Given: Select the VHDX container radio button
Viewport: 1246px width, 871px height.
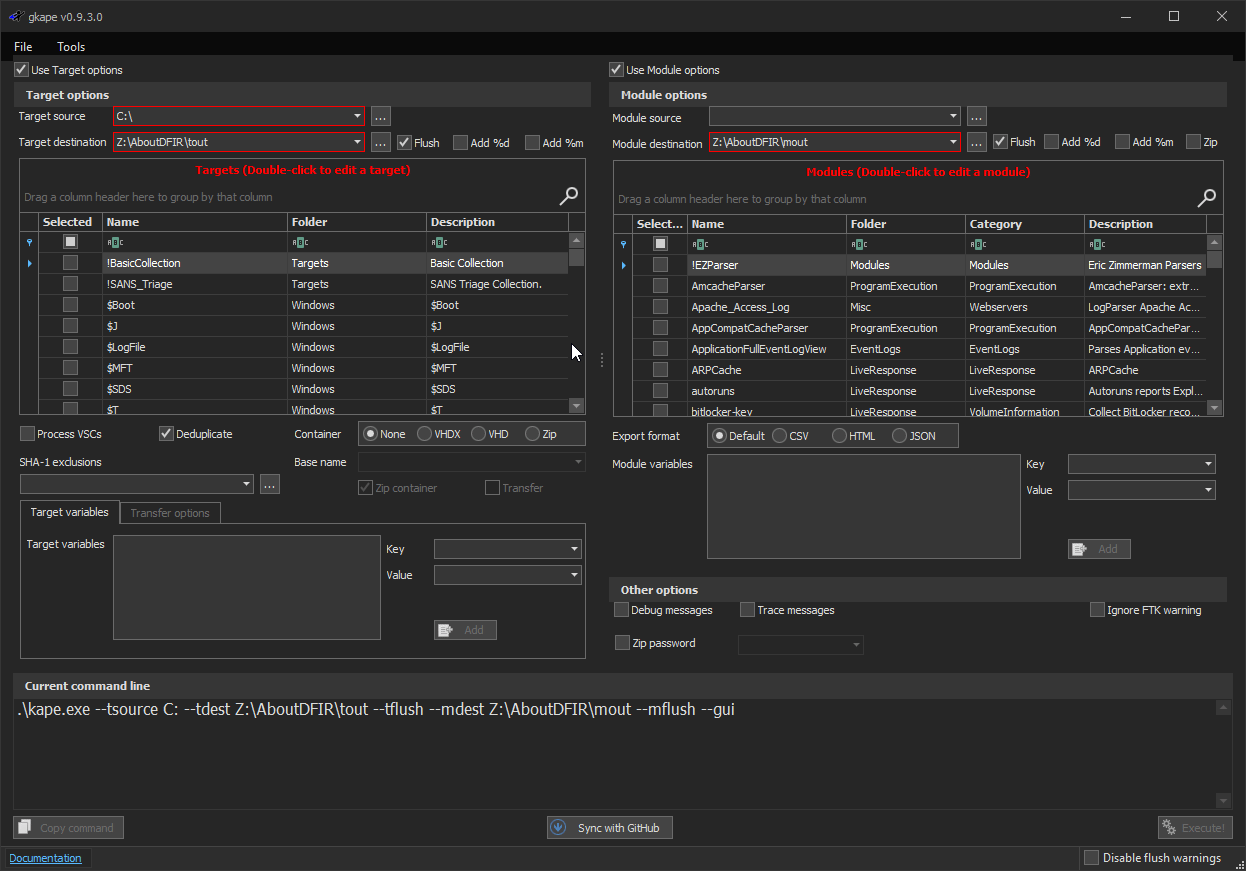Looking at the screenshot, I should pos(425,434).
